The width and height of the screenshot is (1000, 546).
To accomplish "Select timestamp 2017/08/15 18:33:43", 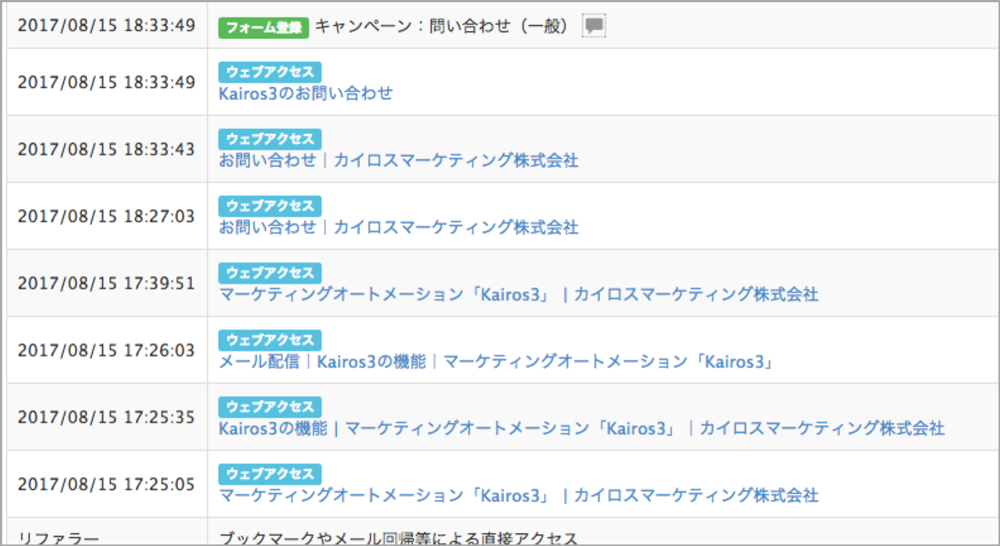I will (x=106, y=149).
